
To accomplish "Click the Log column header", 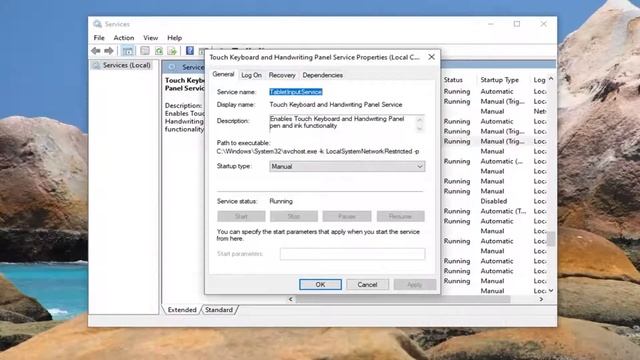I will tap(539, 80).
